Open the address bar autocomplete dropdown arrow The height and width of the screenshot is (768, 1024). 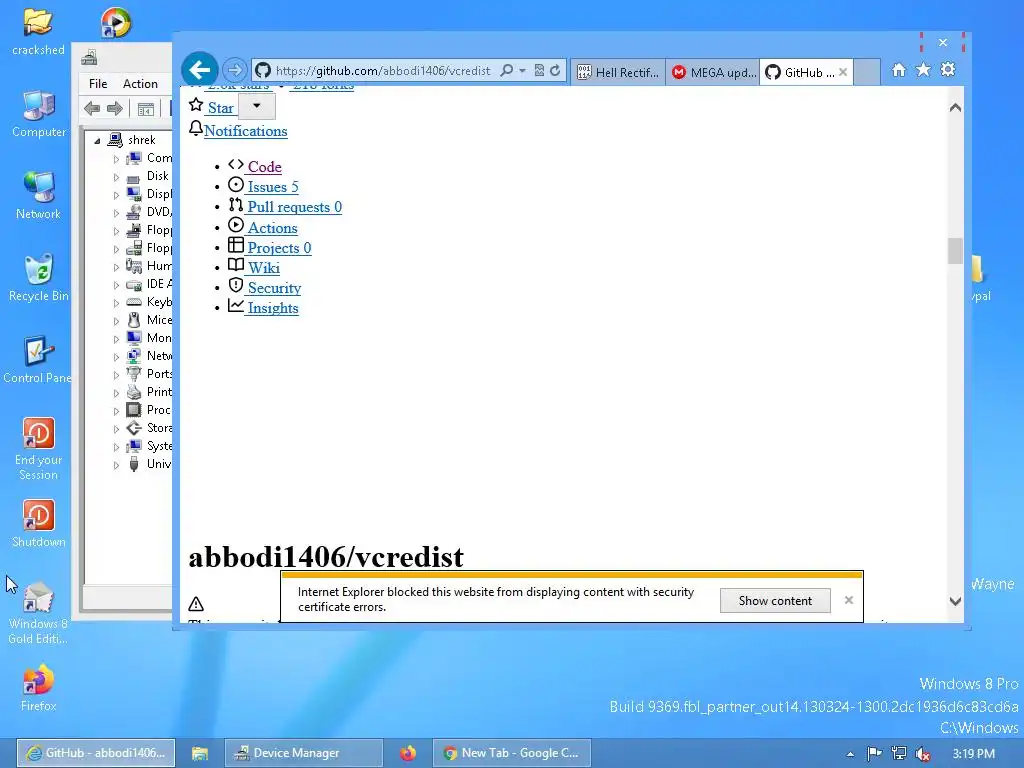522,71
